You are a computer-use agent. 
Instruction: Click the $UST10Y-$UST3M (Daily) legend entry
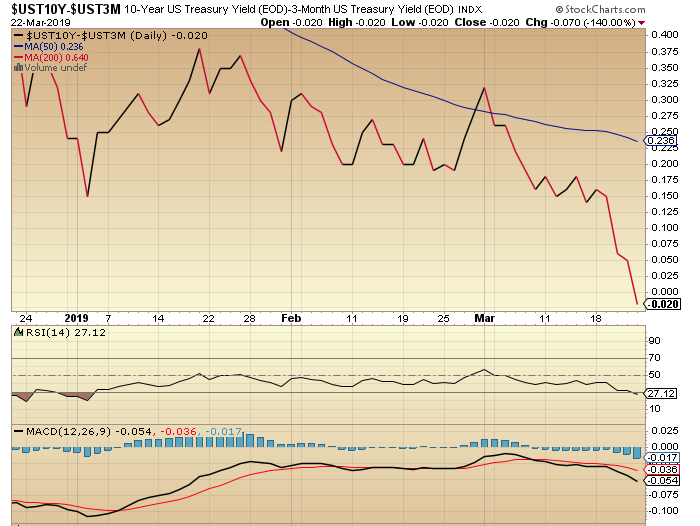click(x=111, y=36)
